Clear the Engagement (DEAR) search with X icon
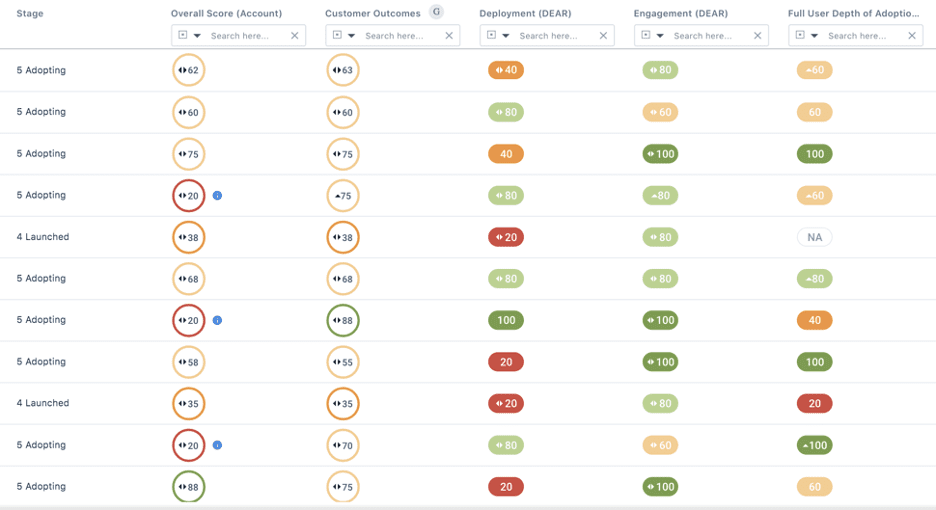Screen dimensions: 936x510 [758, 36]
